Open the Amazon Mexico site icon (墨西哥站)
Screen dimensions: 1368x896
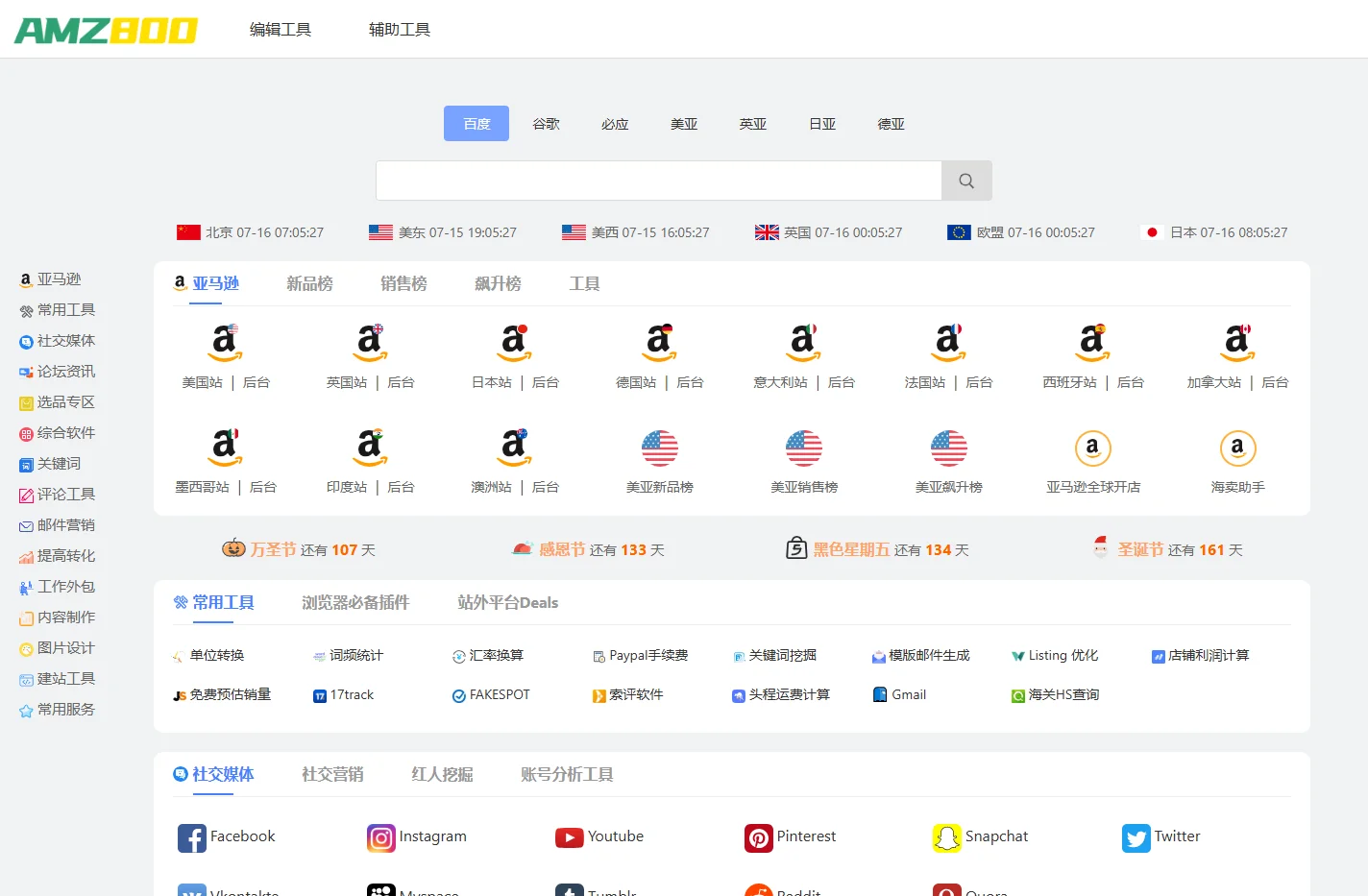click(226, 448)
